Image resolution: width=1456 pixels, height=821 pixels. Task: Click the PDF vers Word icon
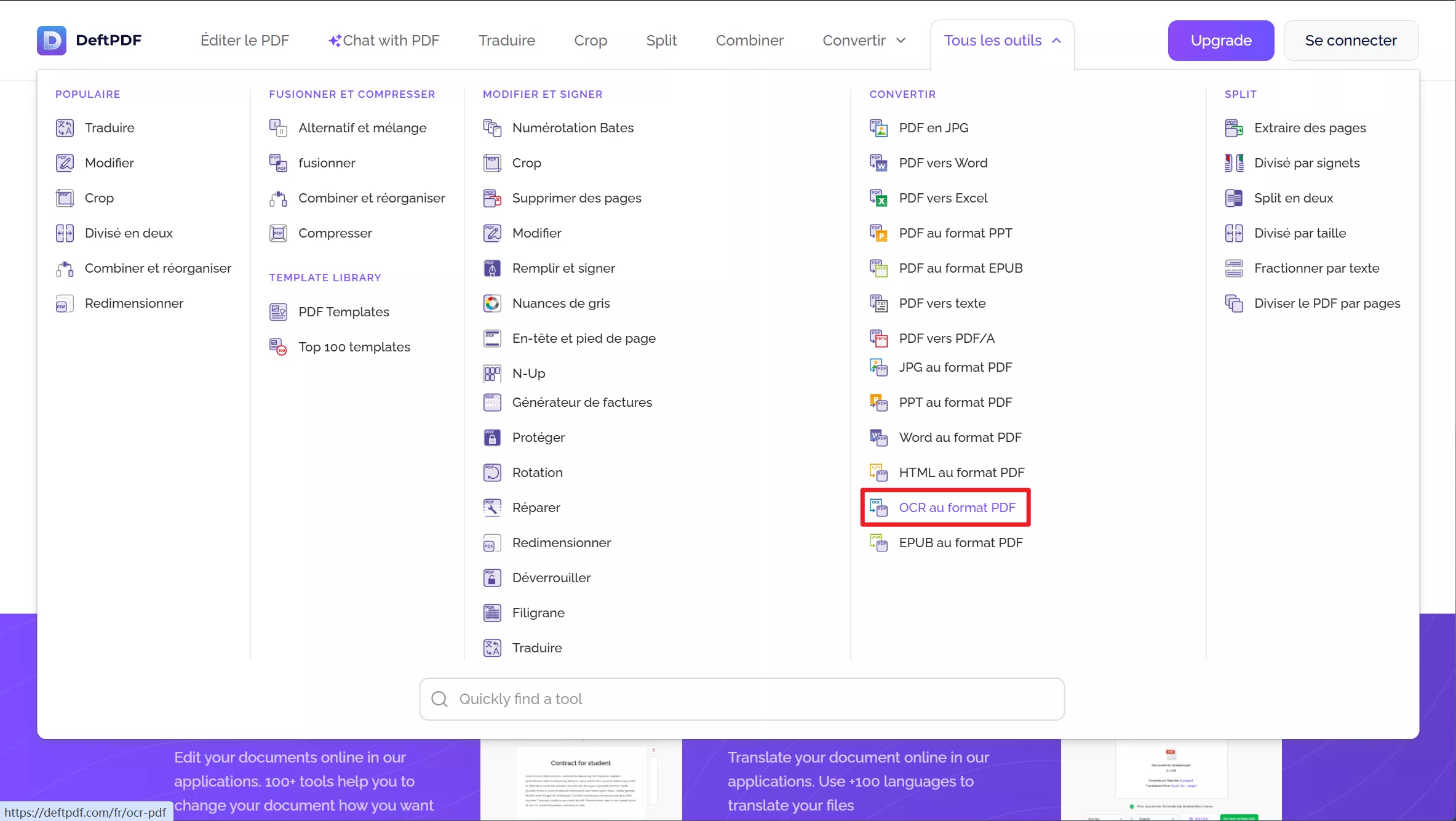(x=878, y=163)
